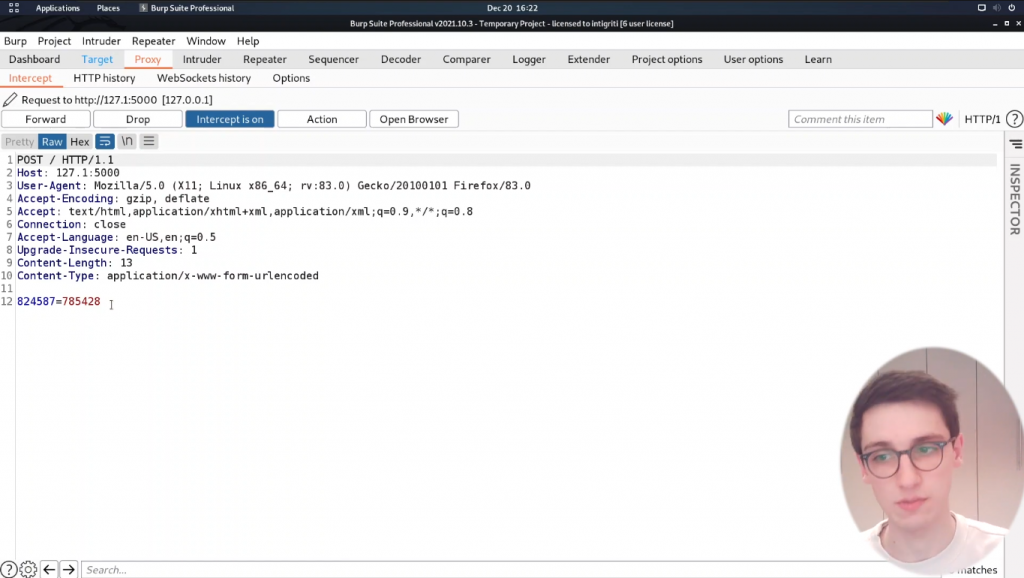This screenshot has height=578, width=1024.
Task: Click the Search field in the bottom bar
Action: click(x=483, y=570)
